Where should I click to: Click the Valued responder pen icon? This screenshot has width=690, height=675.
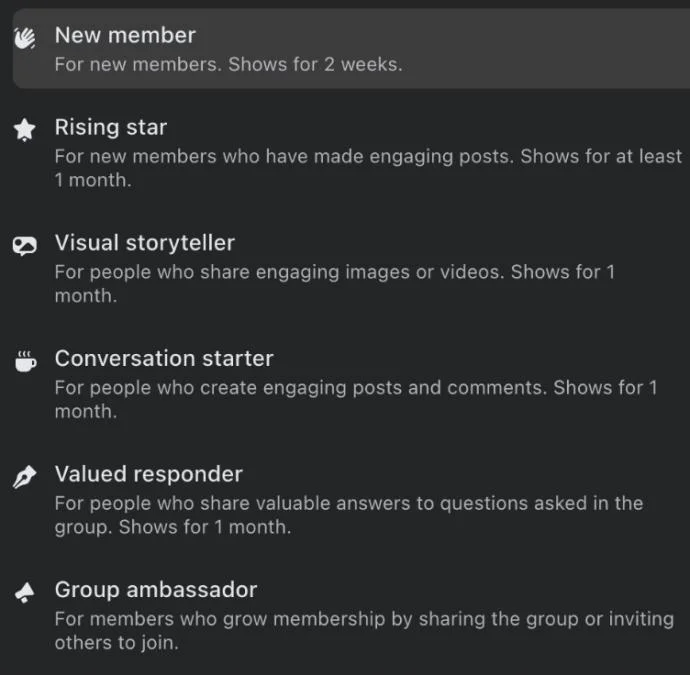tap(24, 477)
